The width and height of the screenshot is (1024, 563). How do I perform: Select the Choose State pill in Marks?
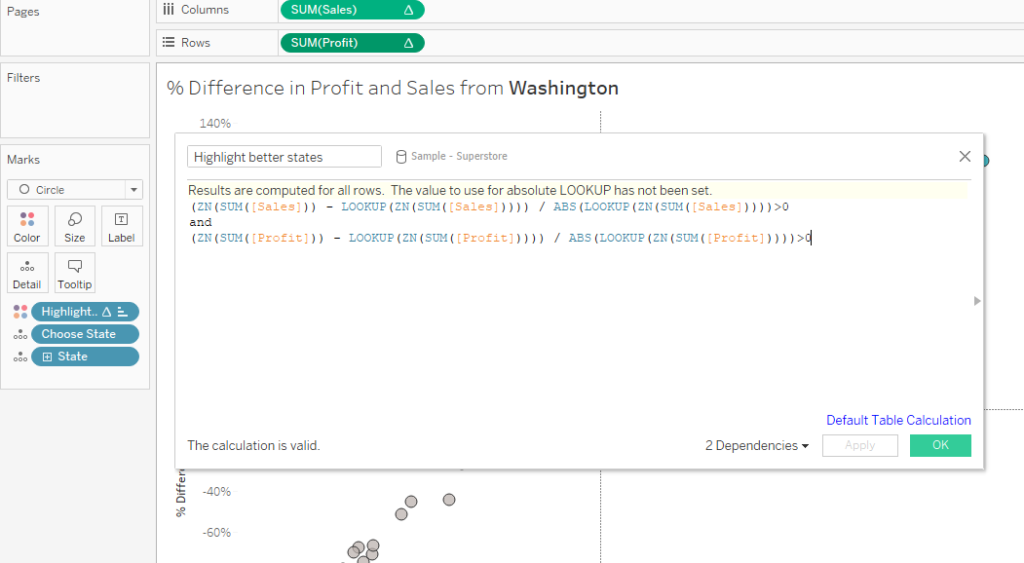(85, 334)
